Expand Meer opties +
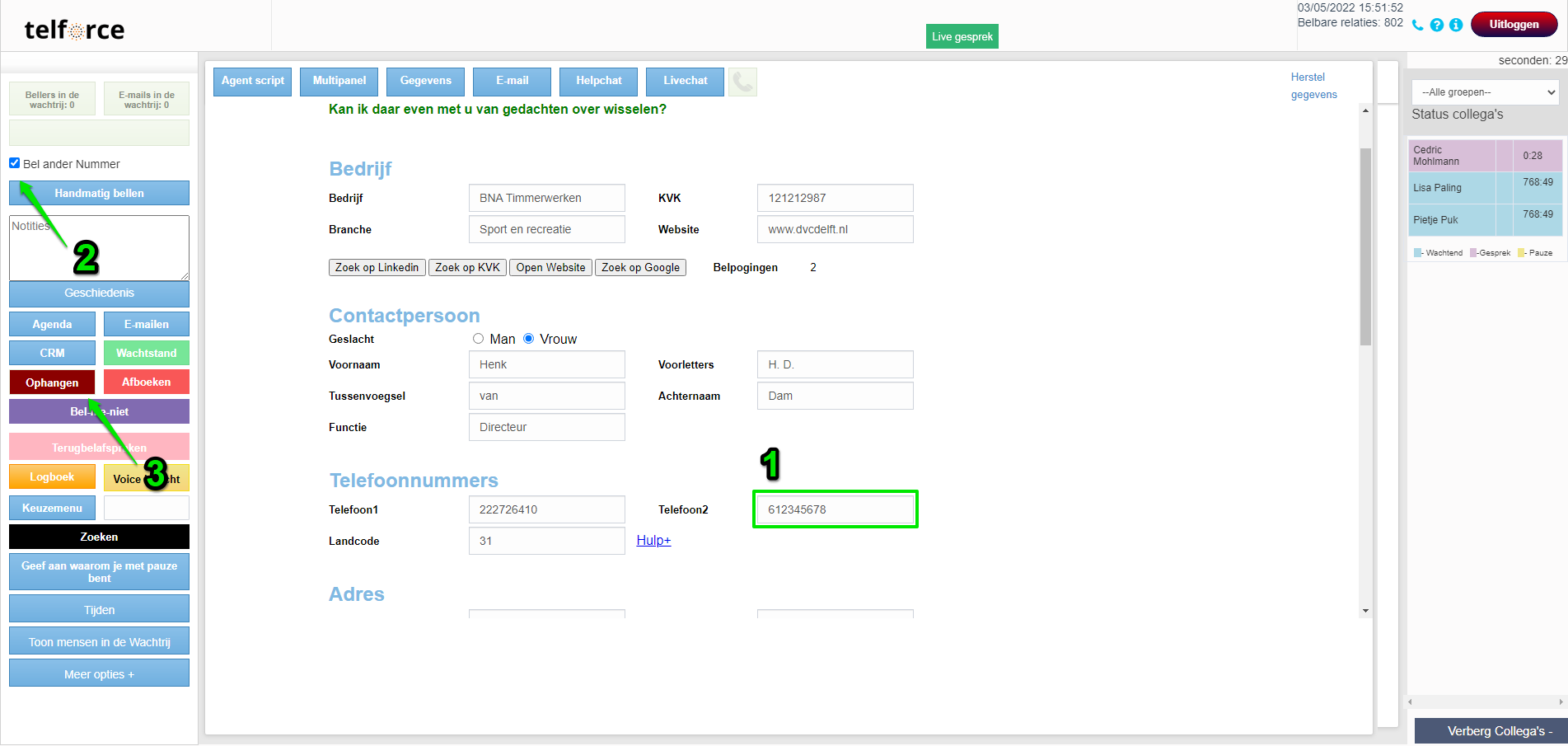The height and width of the screenshot is (746, 1568). click(99, 673)
